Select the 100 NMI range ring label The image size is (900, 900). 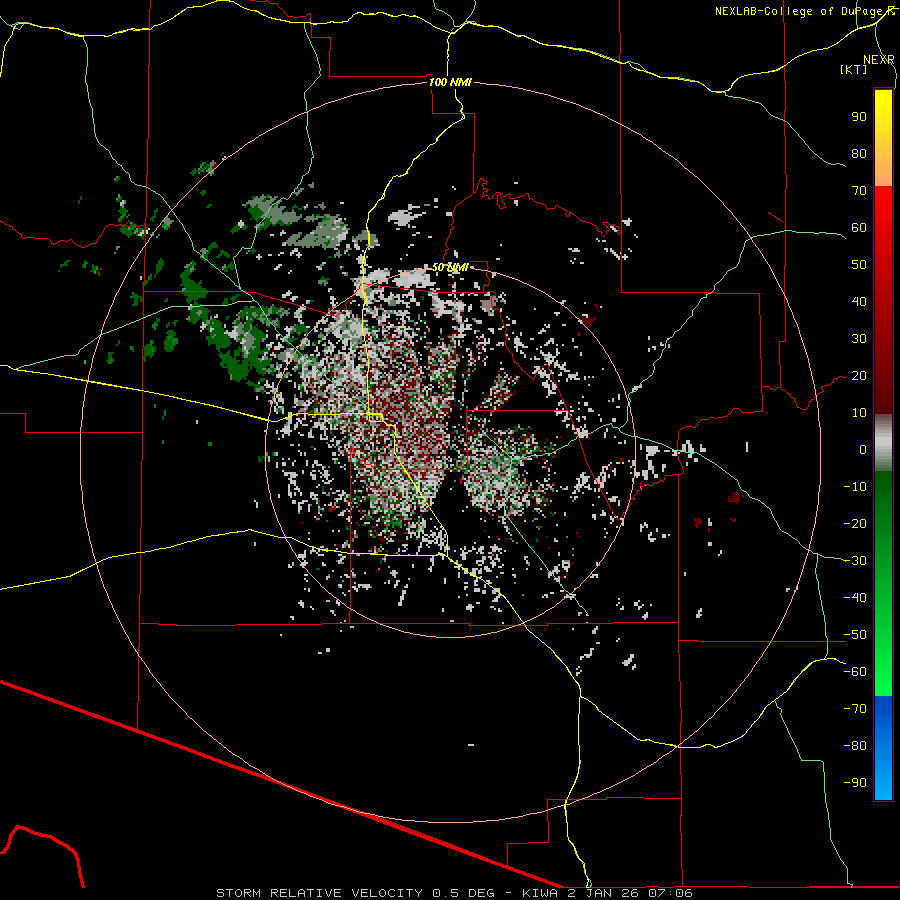pyautogui.click(x=450, y=82)
